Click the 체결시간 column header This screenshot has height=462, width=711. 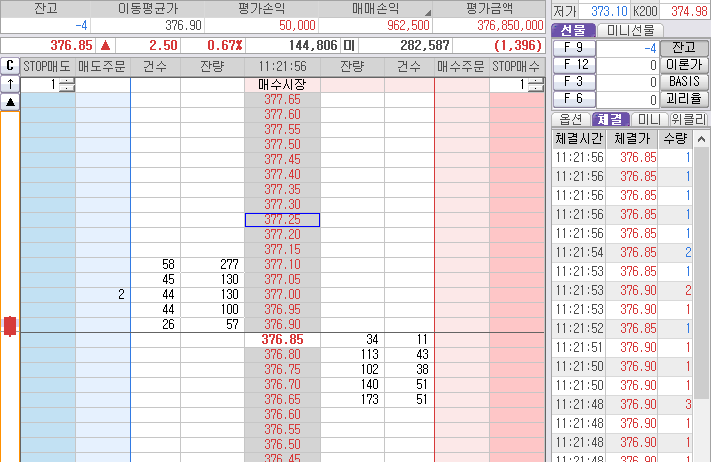[x=579, y=138]
